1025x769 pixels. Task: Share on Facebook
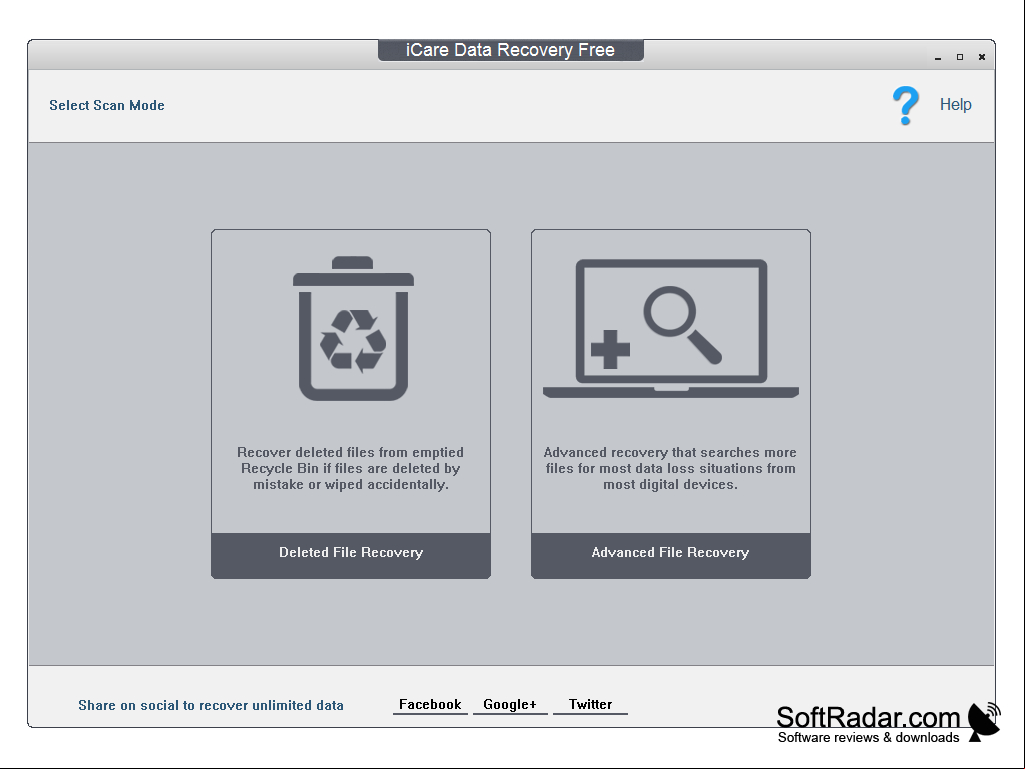pos(430,704)
